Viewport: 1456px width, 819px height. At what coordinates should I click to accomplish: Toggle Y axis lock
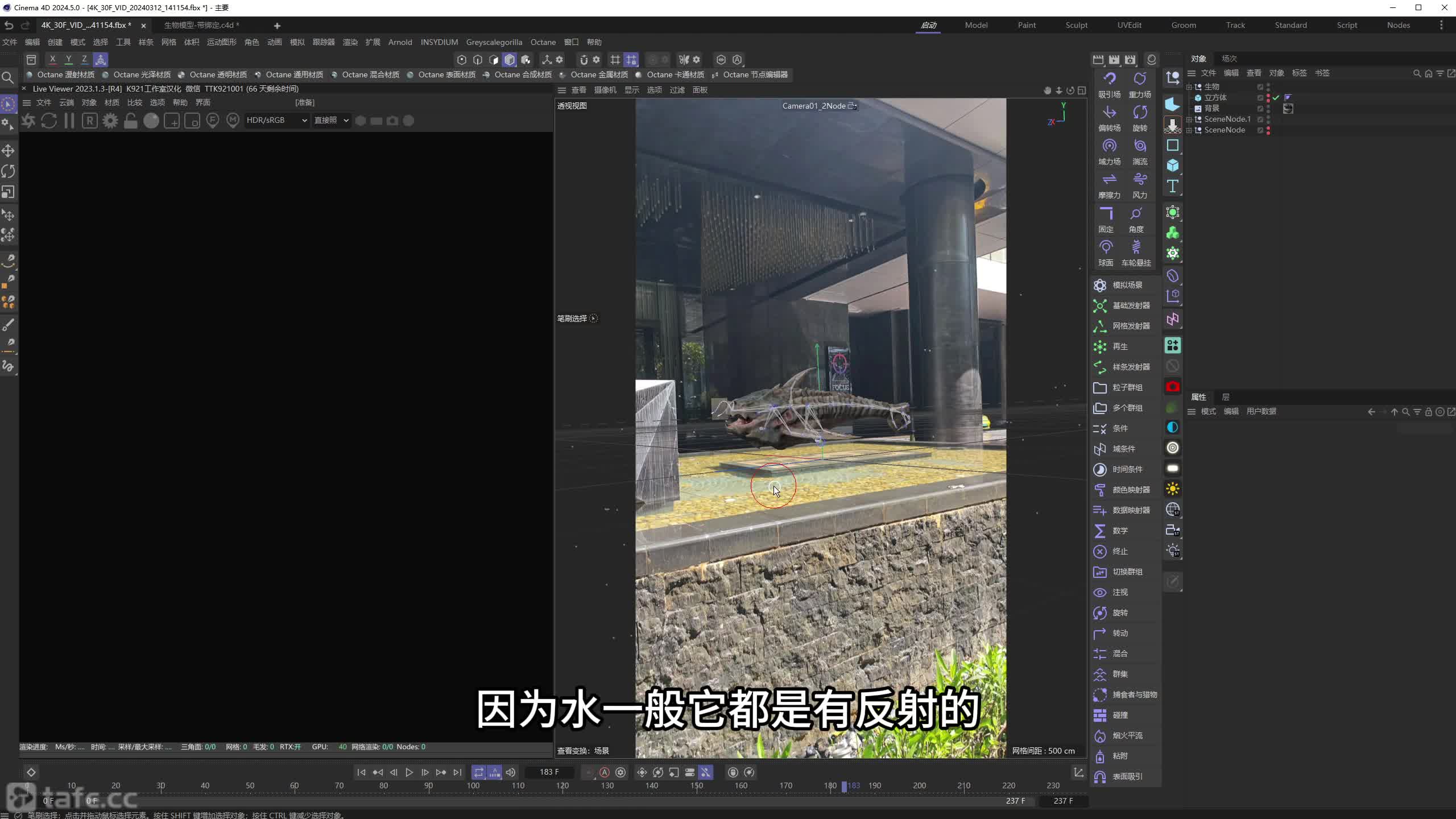(68, 59)
